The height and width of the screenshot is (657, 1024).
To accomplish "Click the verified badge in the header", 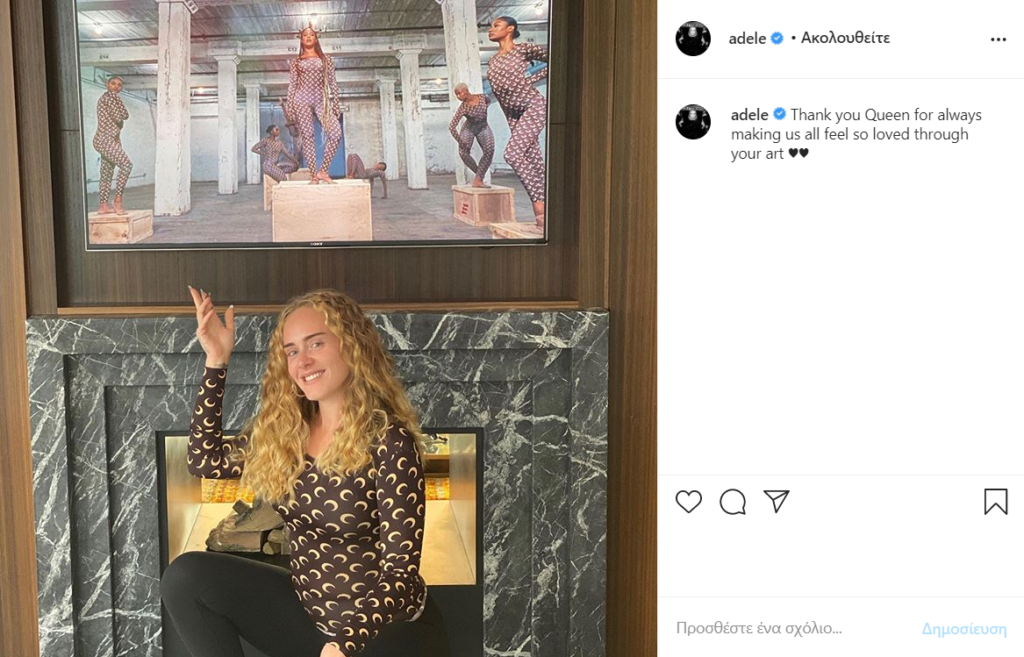I will point(777,38).
